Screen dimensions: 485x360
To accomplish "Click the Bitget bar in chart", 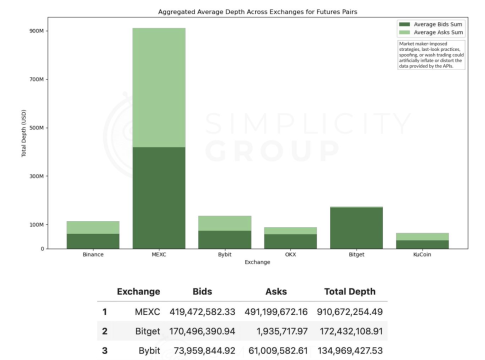I will tap(356, 228).
